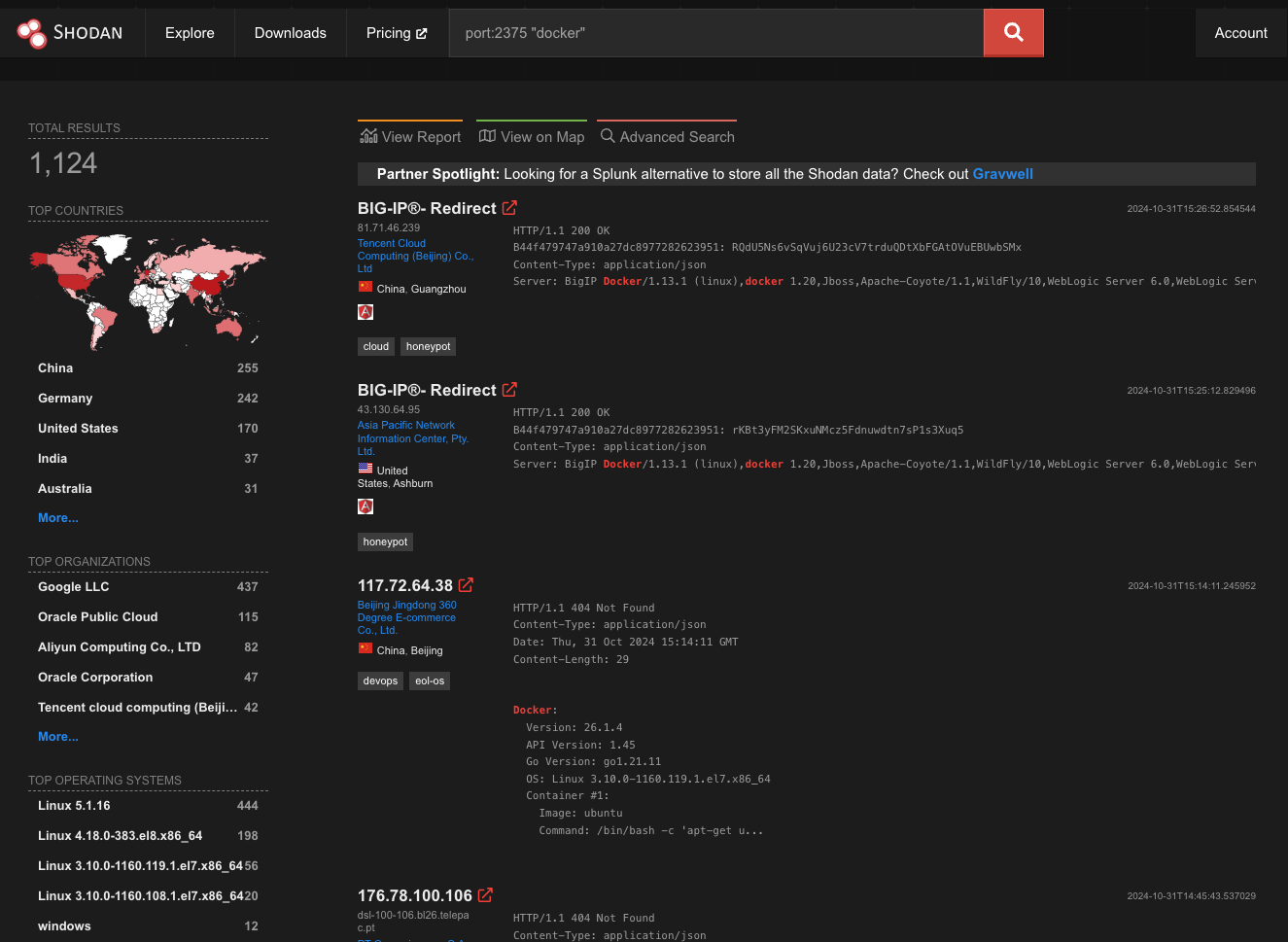Viewport: 1288px width, 942px height.
Task: Click the Advanced Search magnifier icon
Action: click(608, 136)
